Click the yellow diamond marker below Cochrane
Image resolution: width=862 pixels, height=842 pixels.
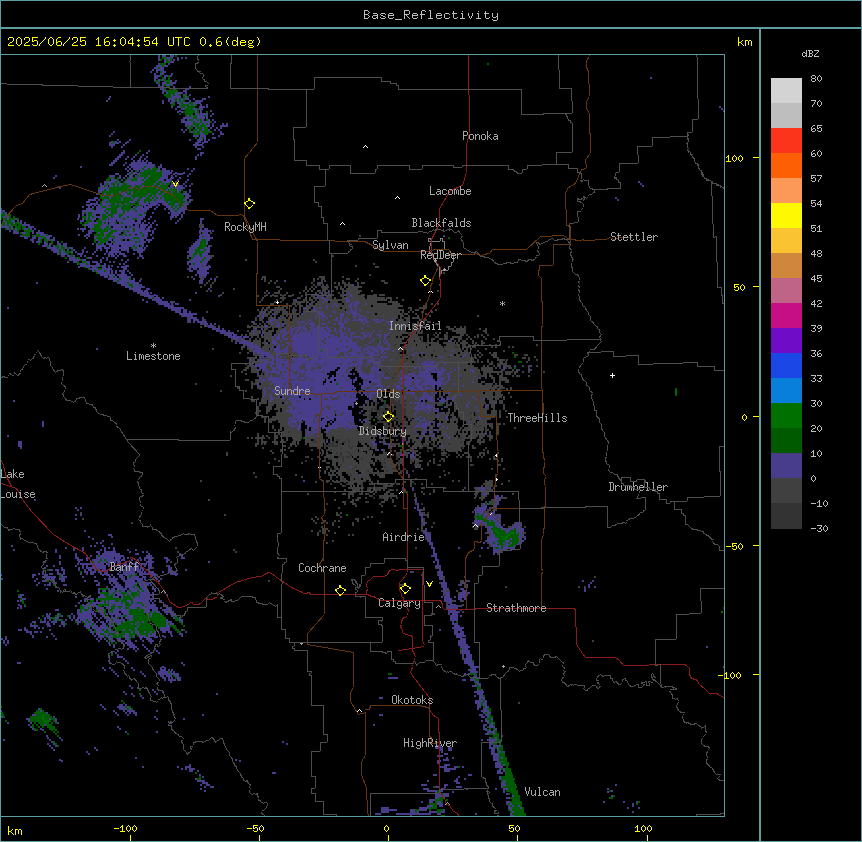[x=340, y=590]
